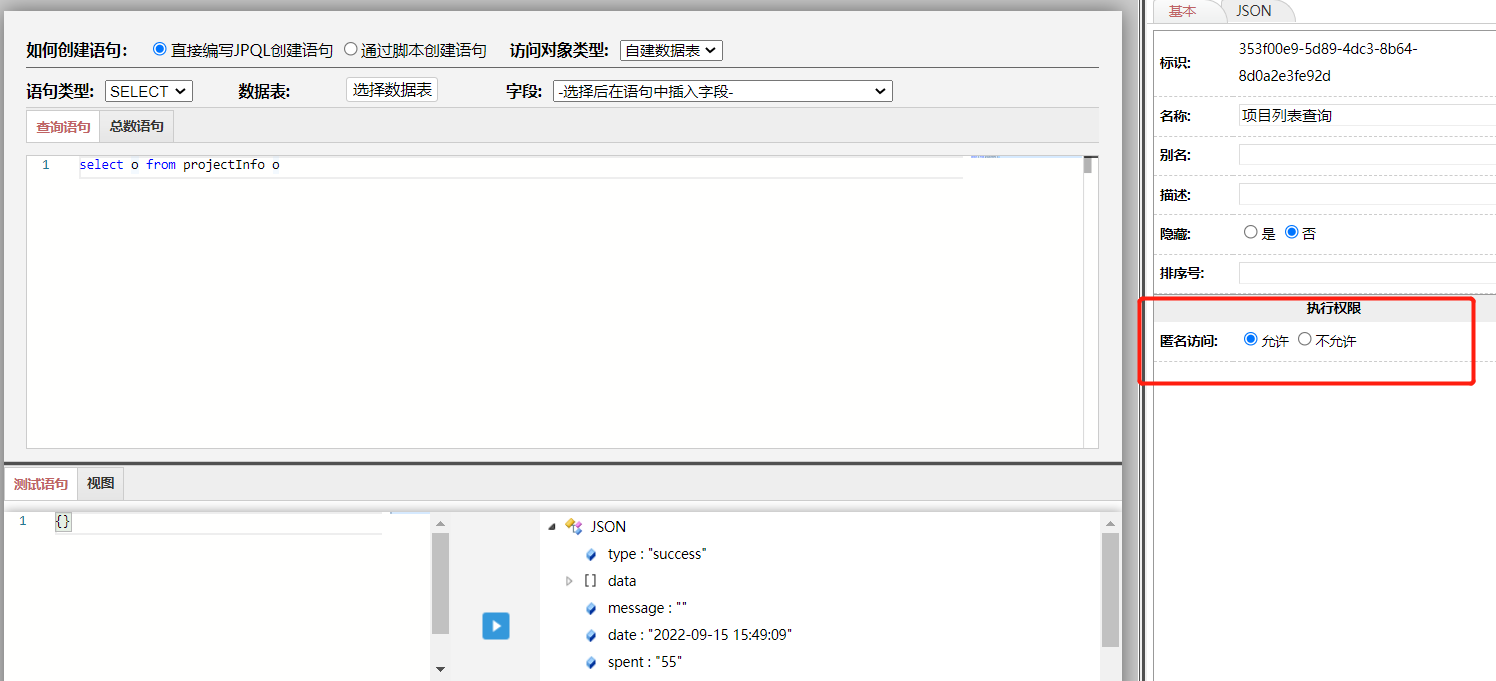The image size is (1496, 681).
Task: Click the 选择数据表 button
Action: coord(391,89)
